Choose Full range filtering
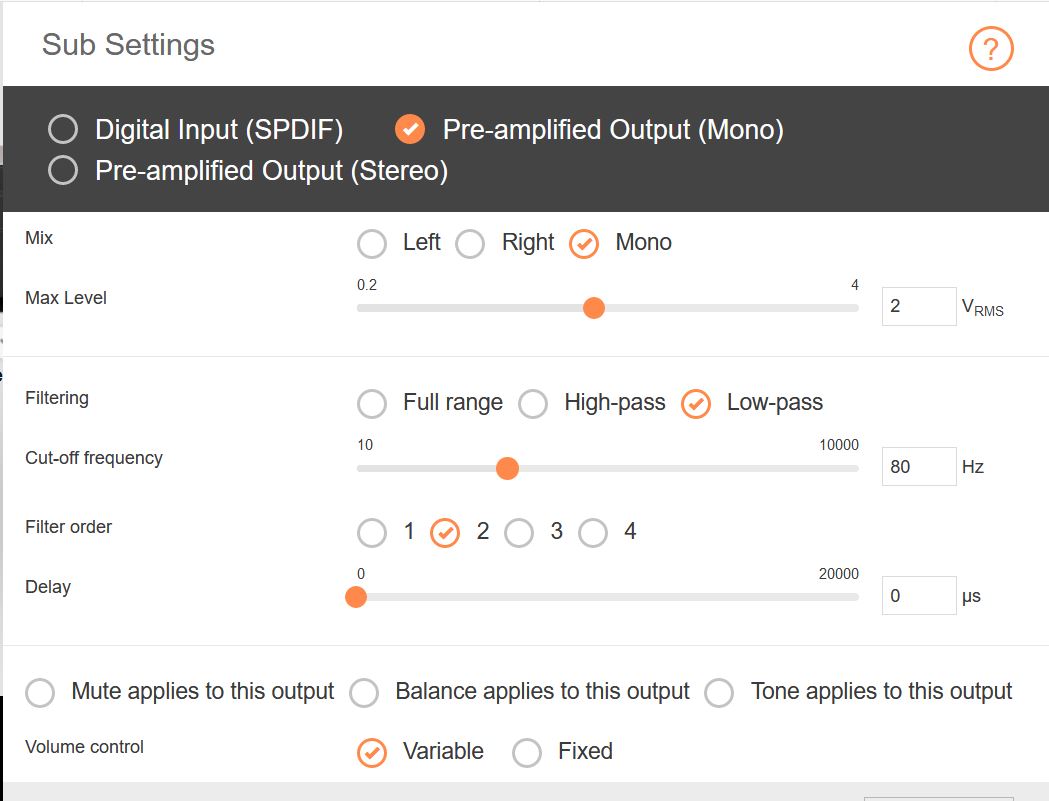This screenshot has height=801, width=1049. point(372,404)
